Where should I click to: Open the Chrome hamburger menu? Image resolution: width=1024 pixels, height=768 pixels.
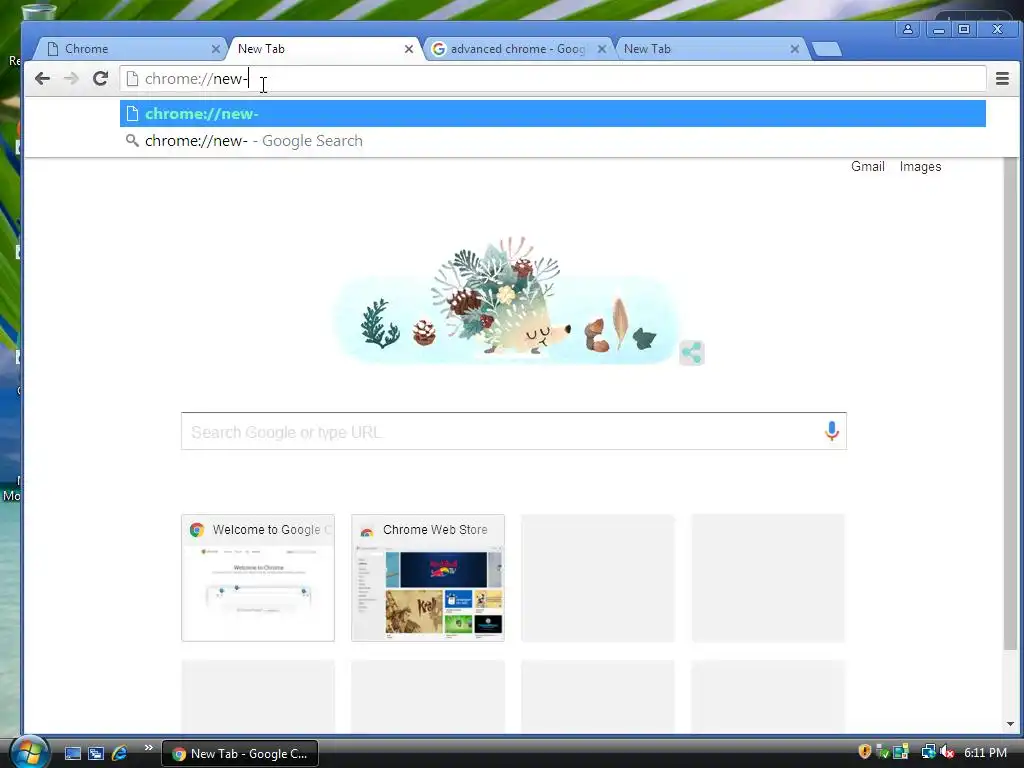(1002, 79)
